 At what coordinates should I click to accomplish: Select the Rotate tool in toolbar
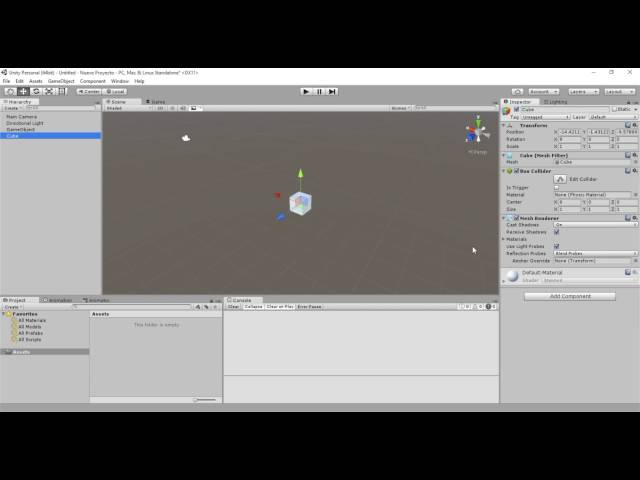[x=36, y=91]
